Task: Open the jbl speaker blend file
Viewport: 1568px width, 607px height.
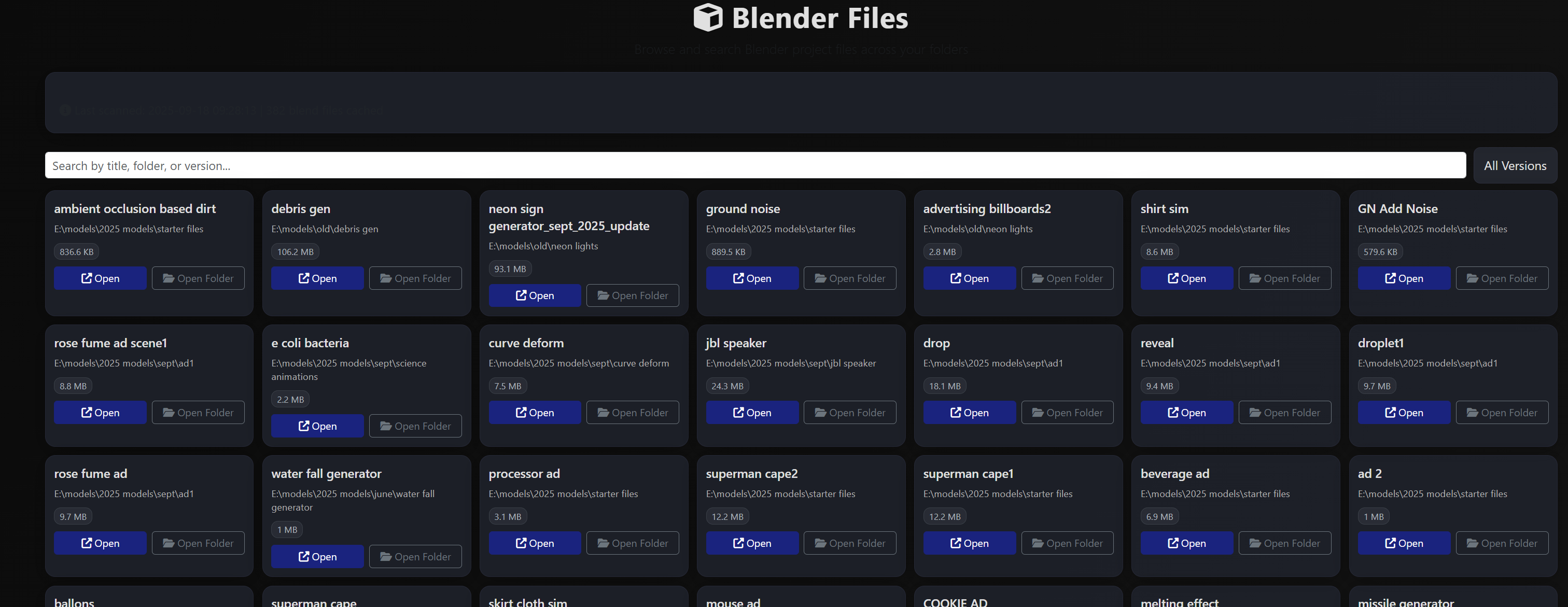Action: (x=752, y=413)
